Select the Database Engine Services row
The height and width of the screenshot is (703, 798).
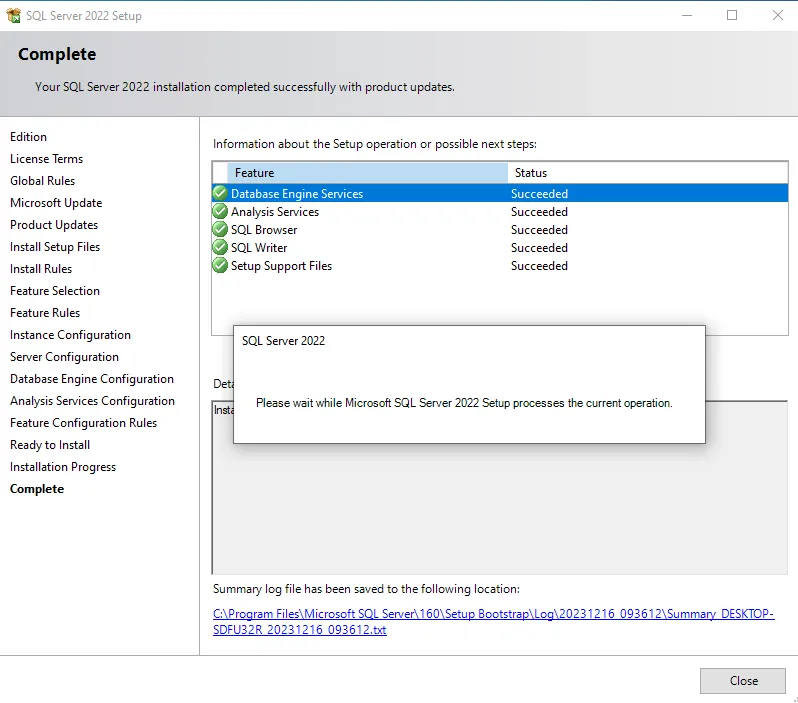500,193
